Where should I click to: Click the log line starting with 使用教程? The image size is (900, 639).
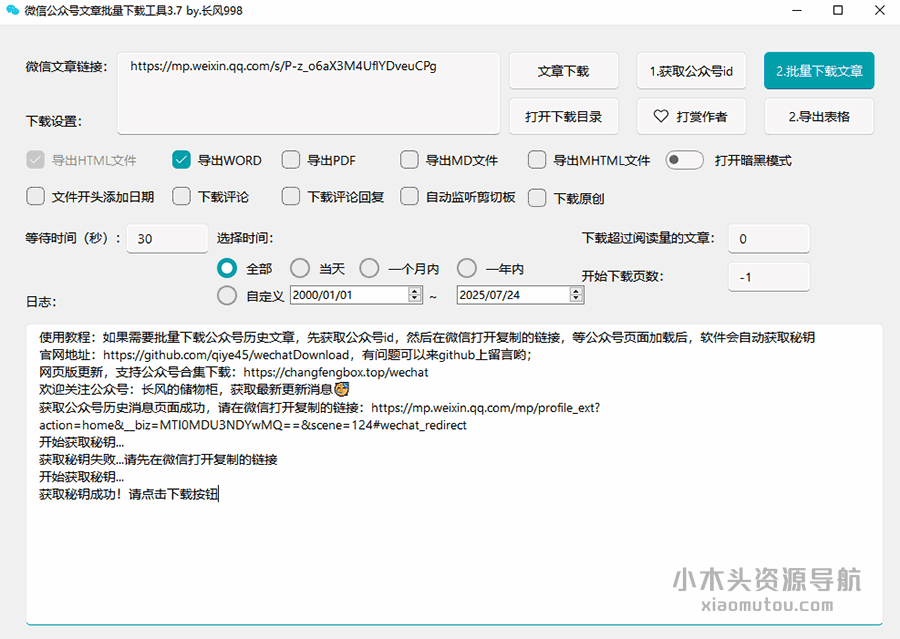point(427,337)
